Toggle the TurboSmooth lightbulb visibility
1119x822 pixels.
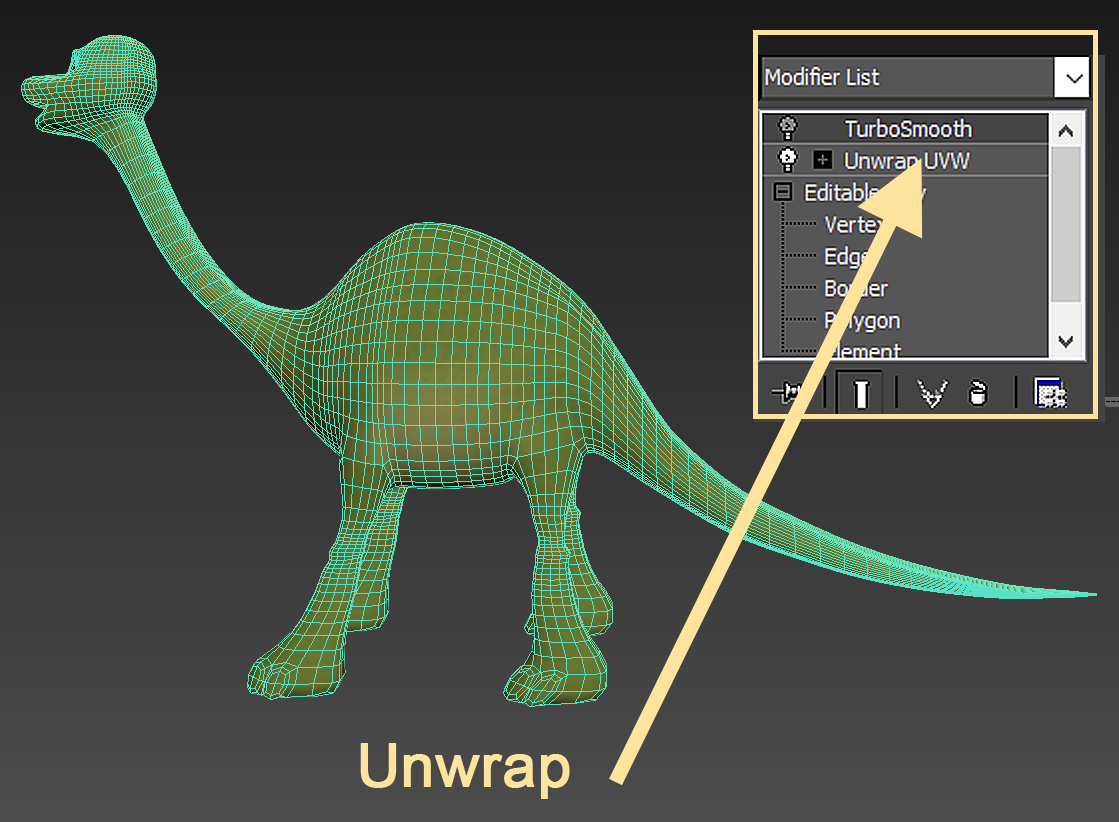coord(787,128)
